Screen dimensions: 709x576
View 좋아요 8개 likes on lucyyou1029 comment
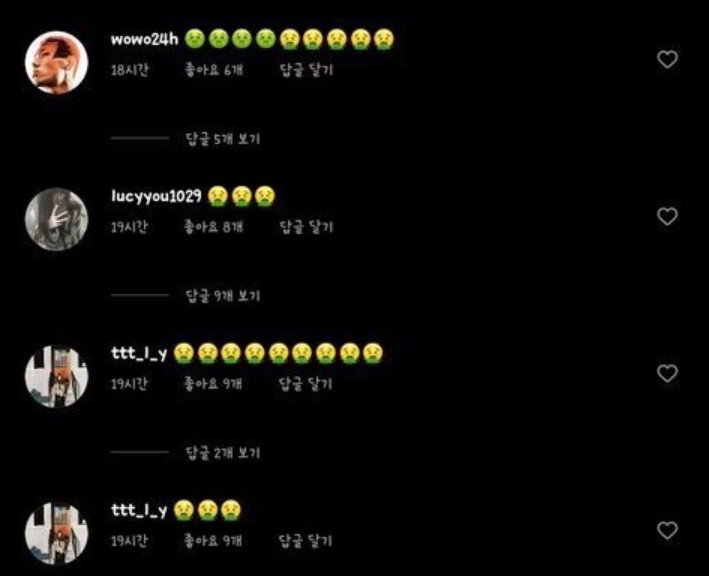point(213,227)
